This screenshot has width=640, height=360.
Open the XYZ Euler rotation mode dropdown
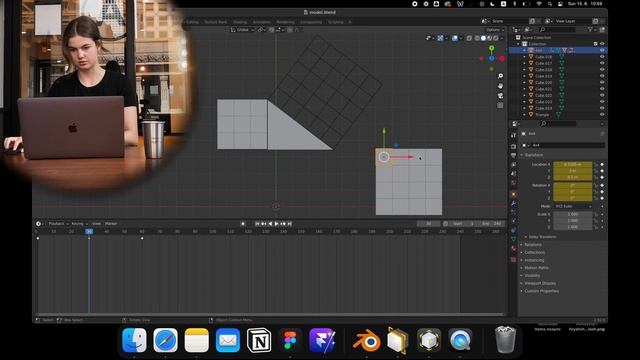[573, 207]
